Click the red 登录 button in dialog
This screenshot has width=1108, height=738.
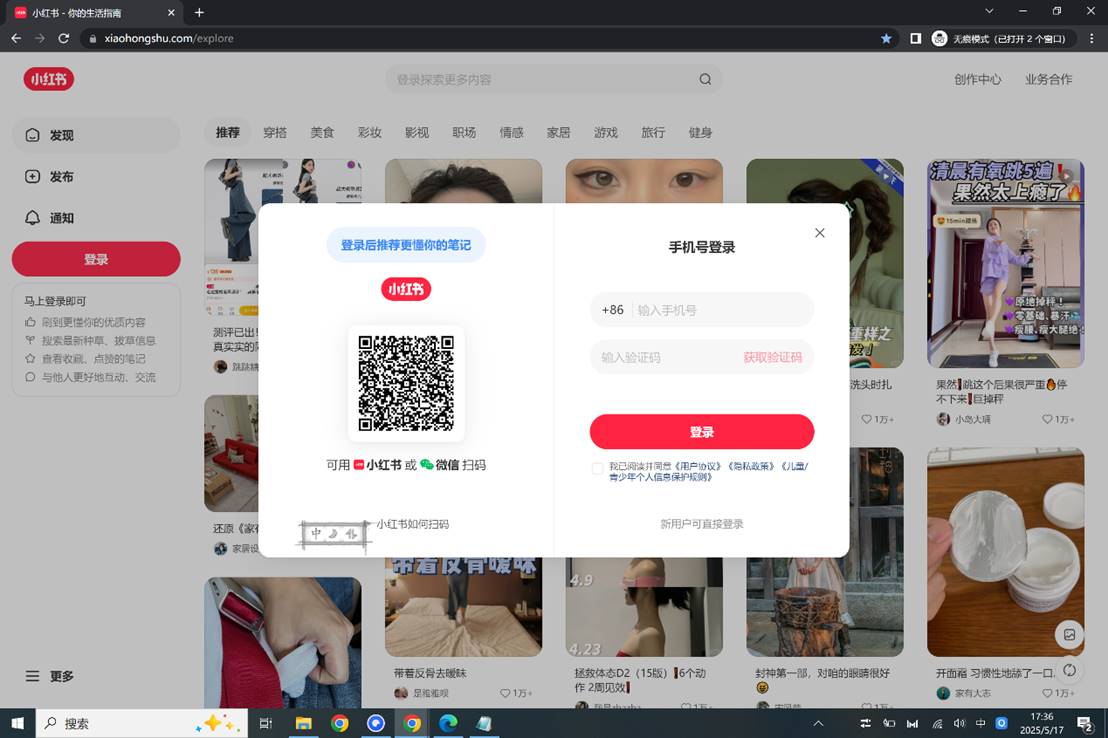[x=702, y=432]
